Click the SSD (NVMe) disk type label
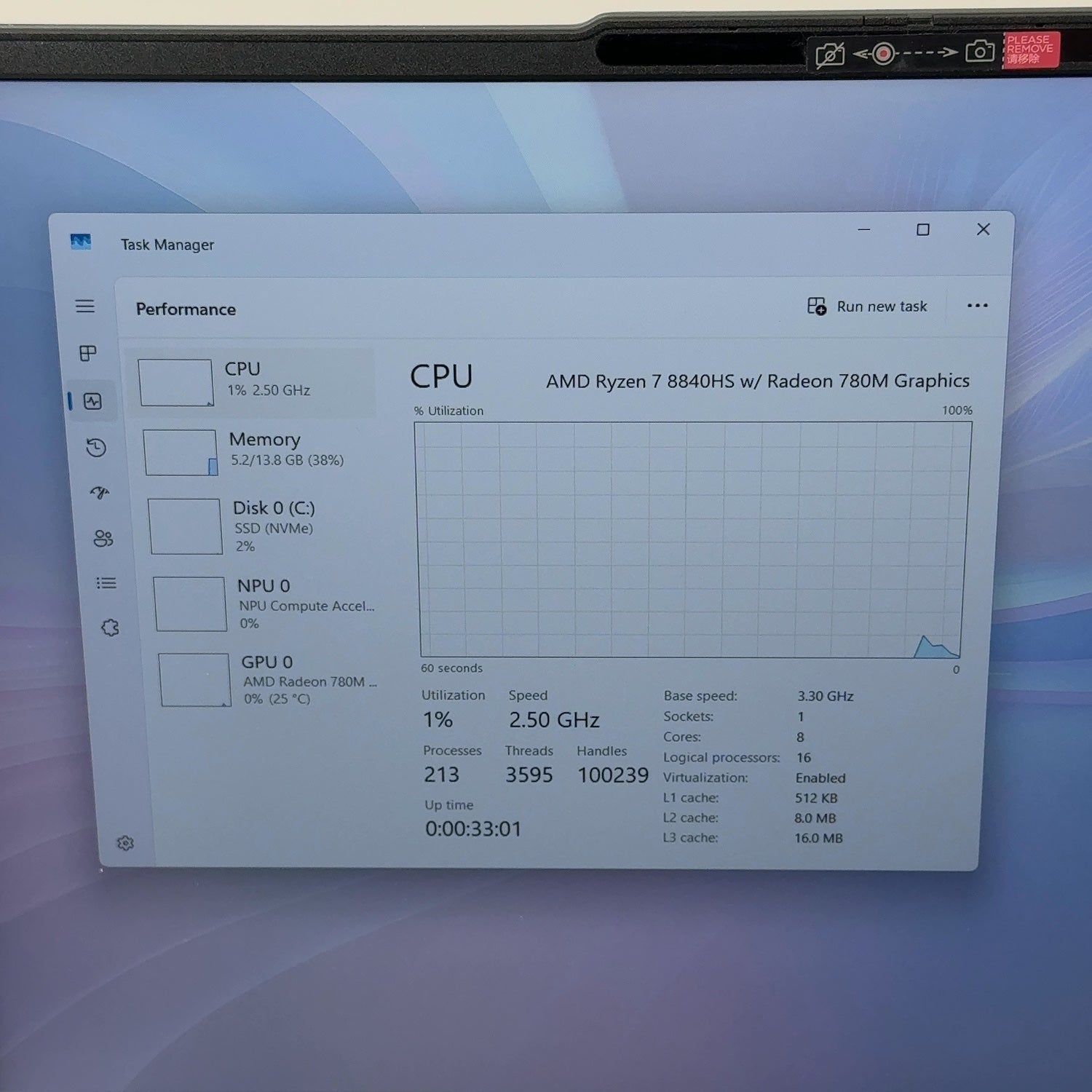 [x=274, y=529]
